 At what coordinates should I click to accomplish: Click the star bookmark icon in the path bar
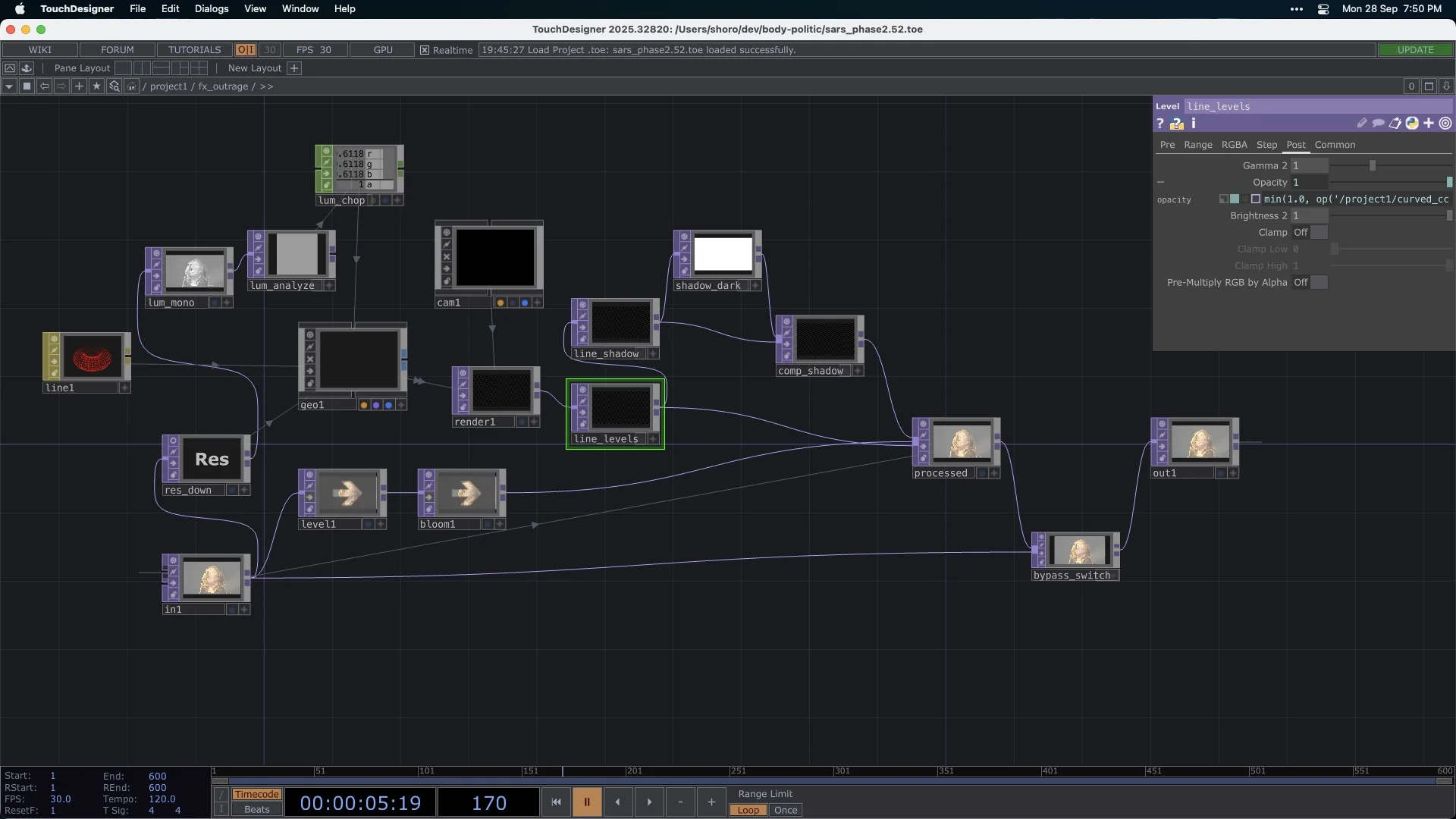(x=96, y=86)
